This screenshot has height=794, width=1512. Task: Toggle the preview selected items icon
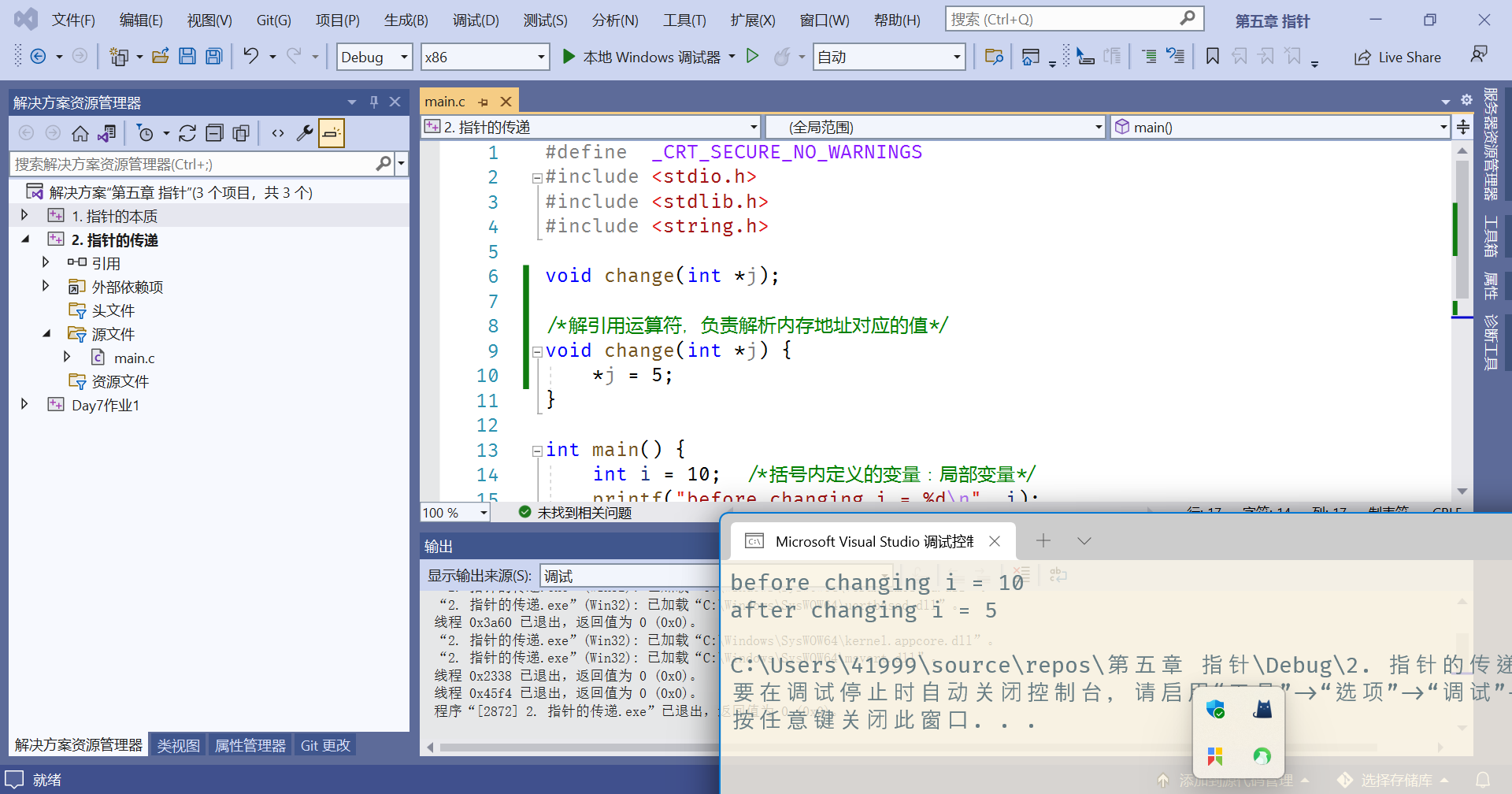click(x=332, y=133)
